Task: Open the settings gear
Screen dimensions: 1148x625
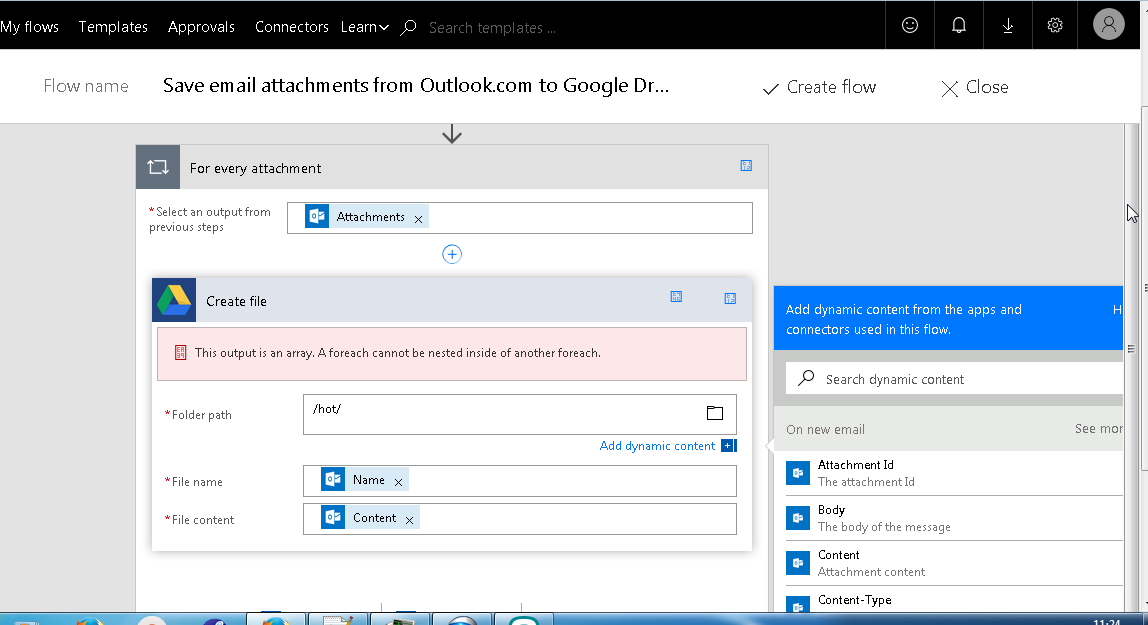Action: pos(1055,27)
